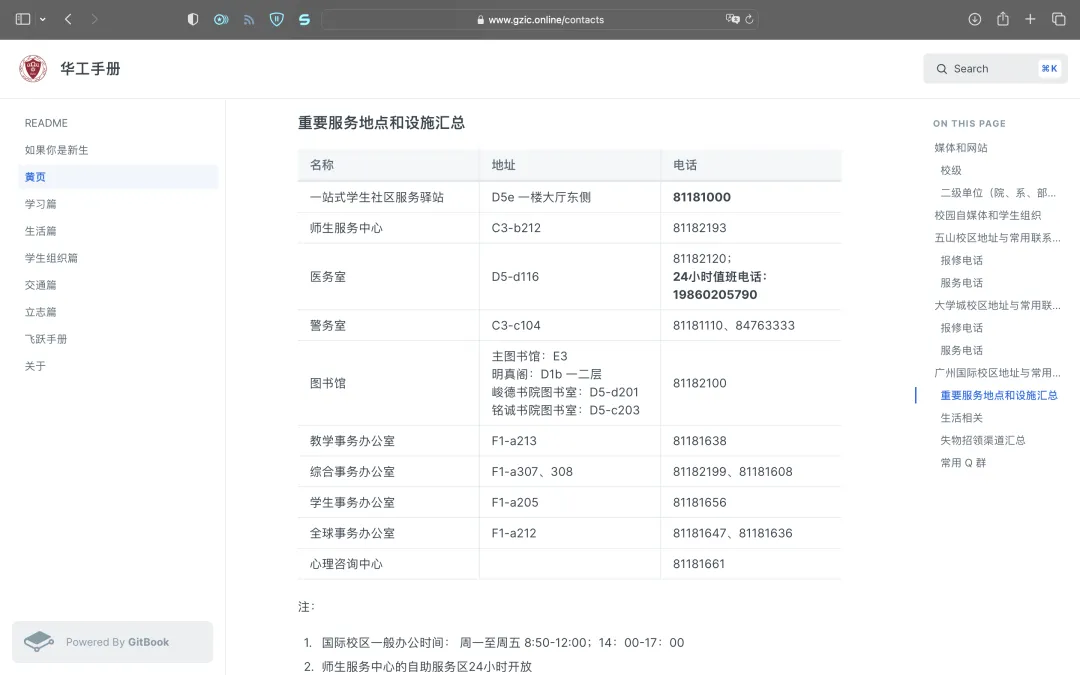Toggle the Safari sidebar button
The width and height of the screenshot is (1080, 675).
coord(22,19)
